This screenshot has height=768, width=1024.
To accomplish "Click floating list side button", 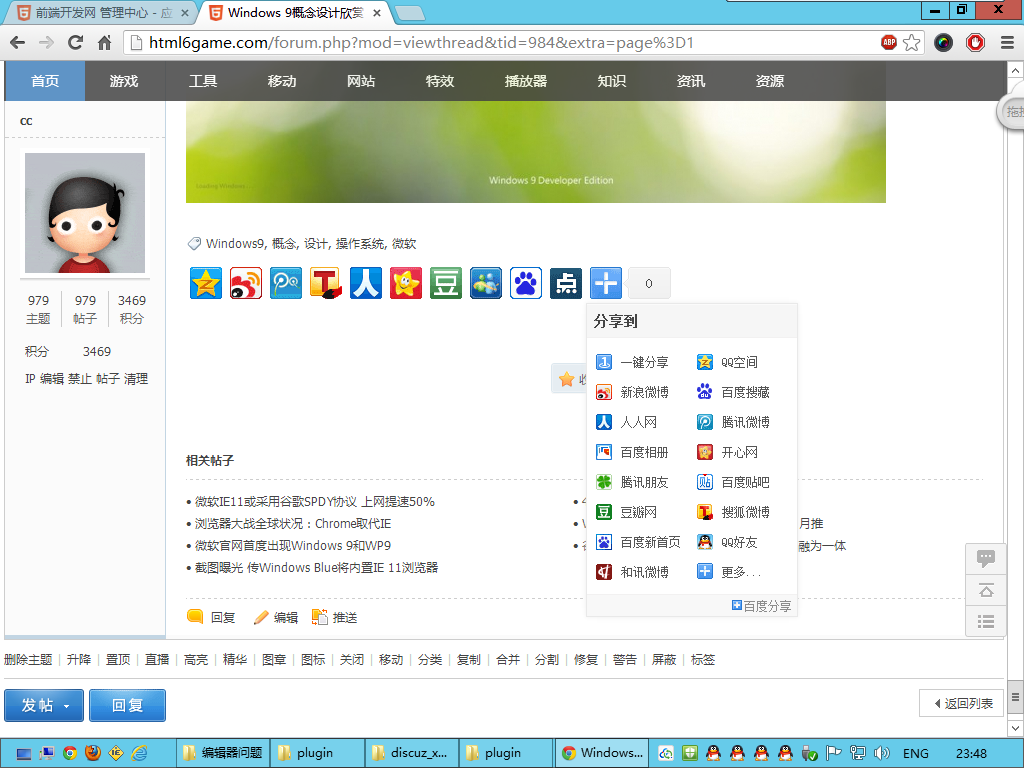I will click(x=985, y=621).
